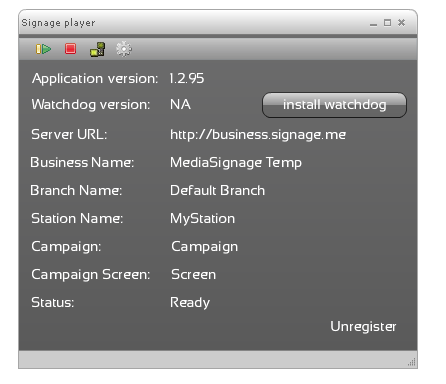Image resolution: width=446 pixels, height=384 pixels.
Task: Click the Watchdog version: label
Action: (91, 105)
